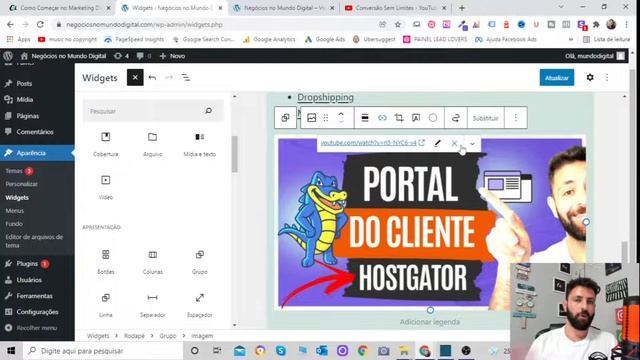Insert a Separador block
The width and height of the screenshot is (640, 360).
click(x=153, y=305)
